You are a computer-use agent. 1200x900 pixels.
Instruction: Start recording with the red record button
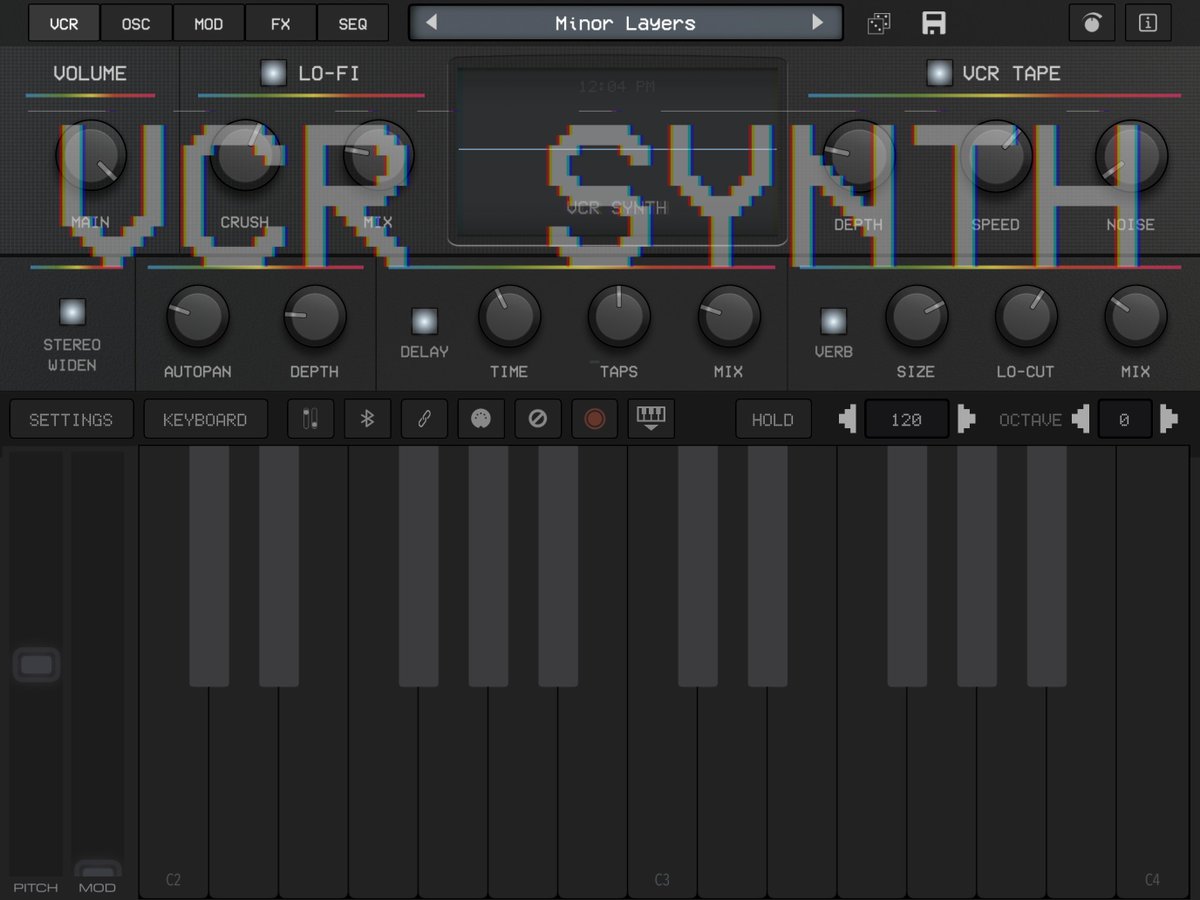pyautogui.click(x=595, y=420)
